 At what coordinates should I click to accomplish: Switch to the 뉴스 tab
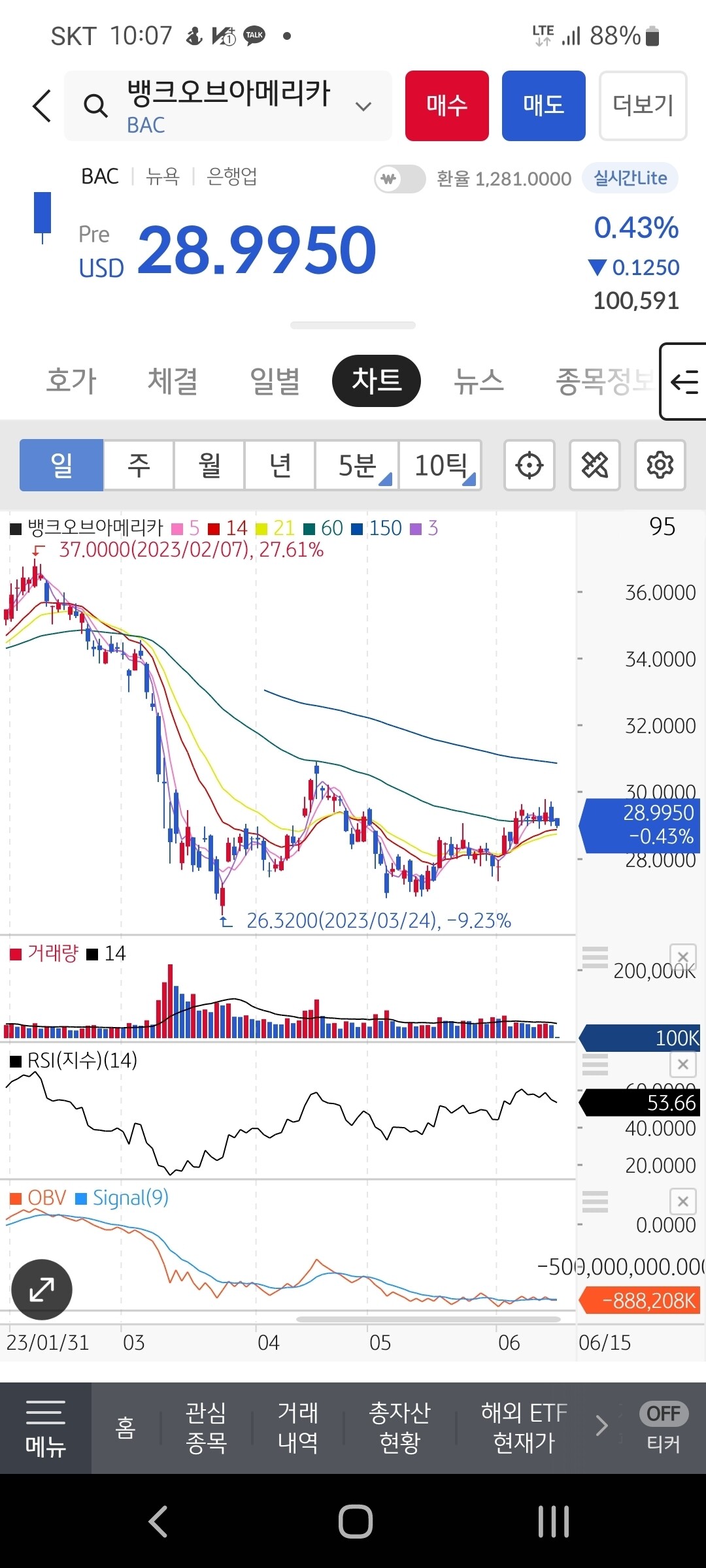479,381
